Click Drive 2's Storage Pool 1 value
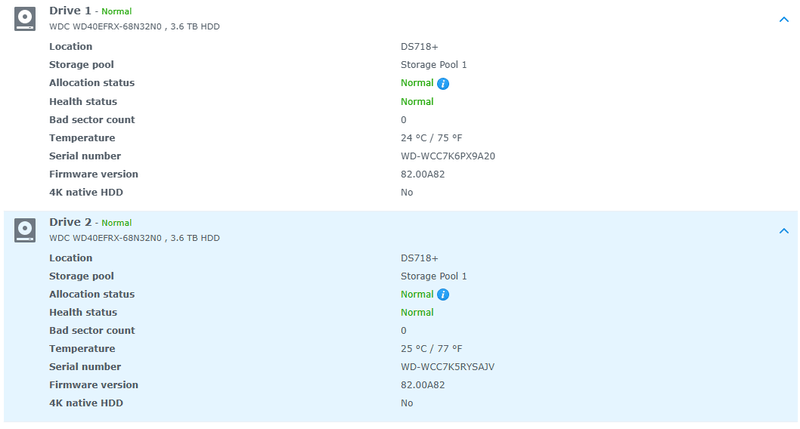 [433, 276]
